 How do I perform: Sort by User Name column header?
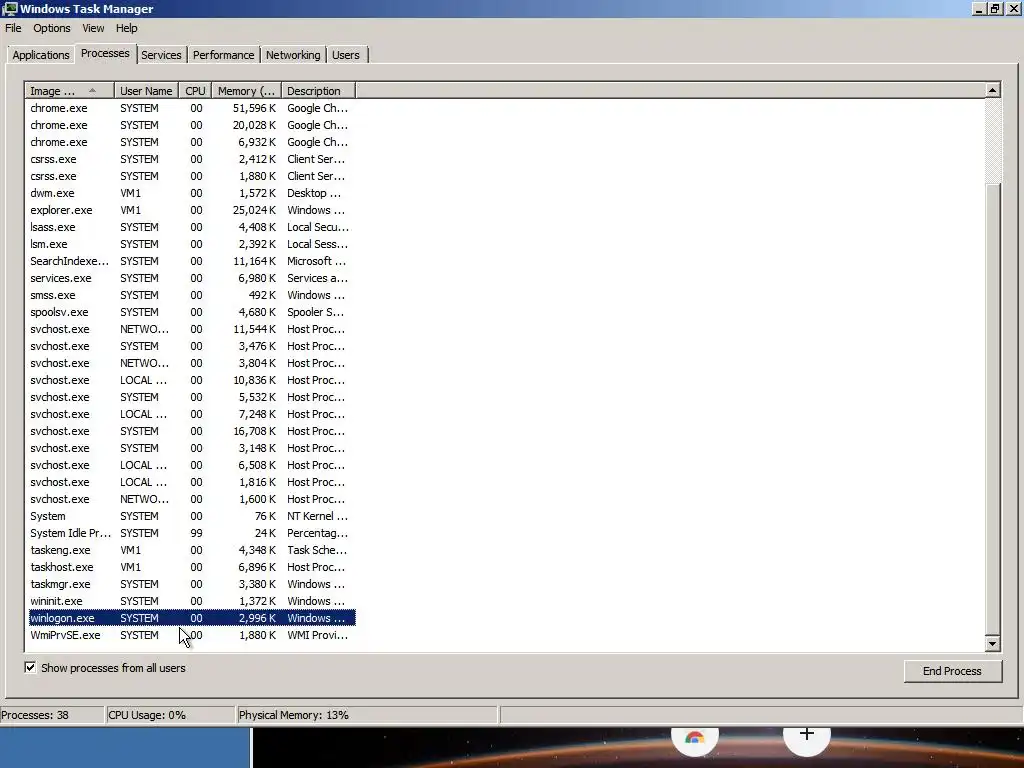click(146, 91)
